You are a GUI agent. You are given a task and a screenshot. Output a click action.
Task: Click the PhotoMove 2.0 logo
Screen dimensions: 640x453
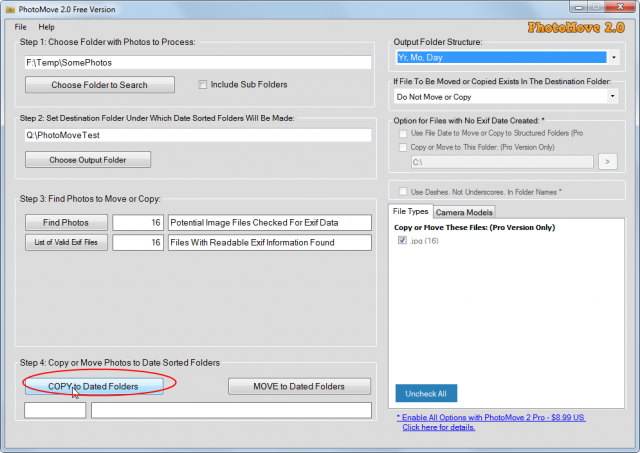point(576,28)
